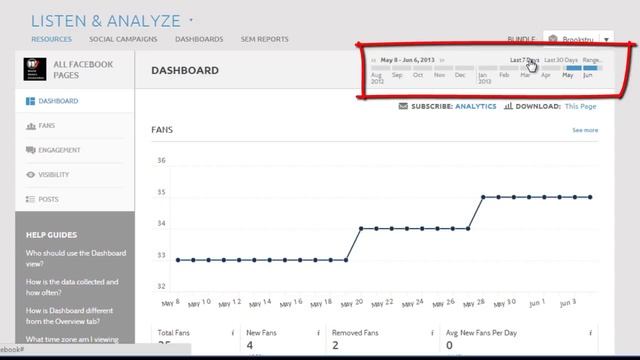Select the Aug 2012 timeline segment

click(x=380, y=68)
